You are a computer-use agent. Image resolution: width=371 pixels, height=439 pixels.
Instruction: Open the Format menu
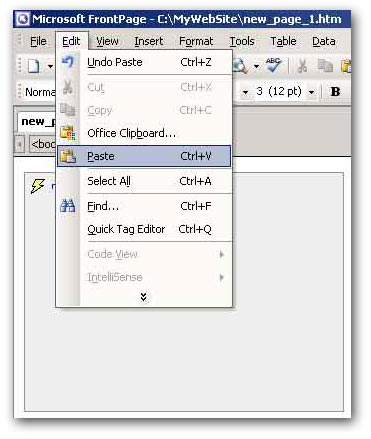coord(196,41)
